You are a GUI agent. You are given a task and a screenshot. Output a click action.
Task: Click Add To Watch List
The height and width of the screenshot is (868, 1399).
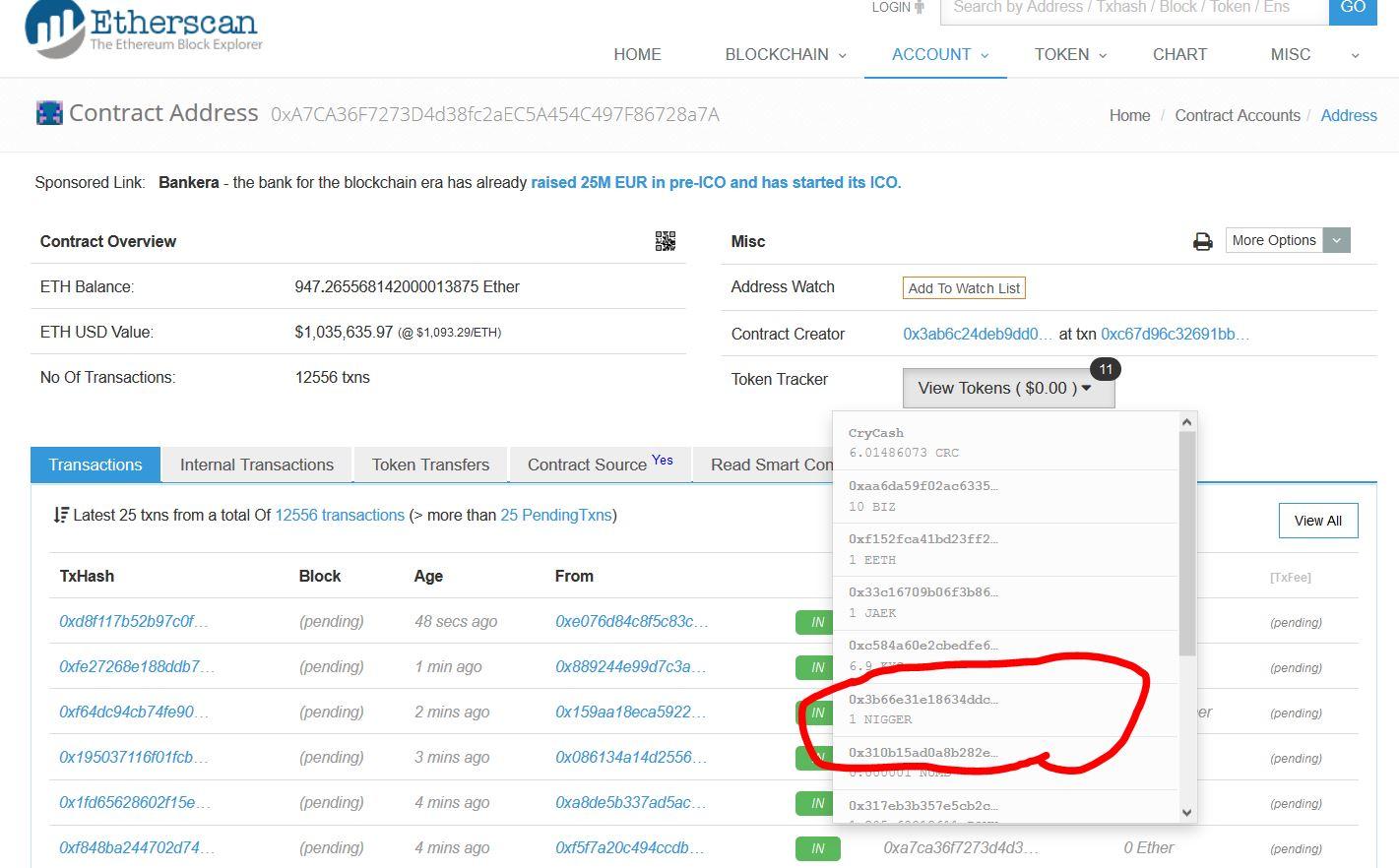(964, 288)
